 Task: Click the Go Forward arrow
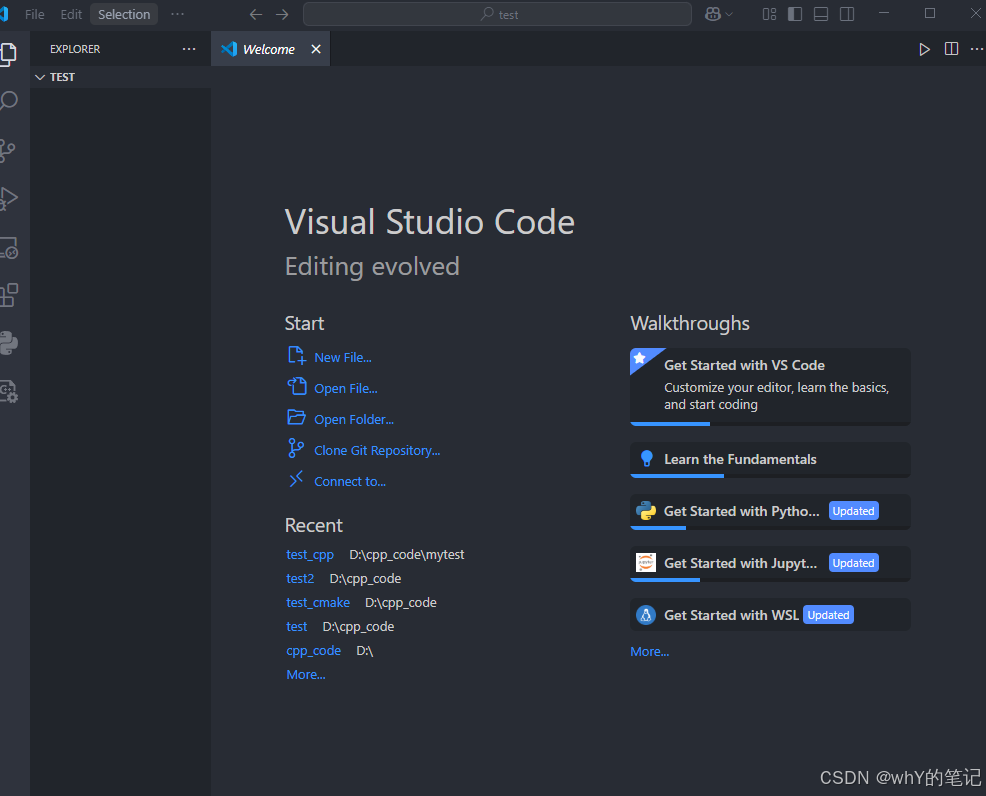[x=282, y=14]
